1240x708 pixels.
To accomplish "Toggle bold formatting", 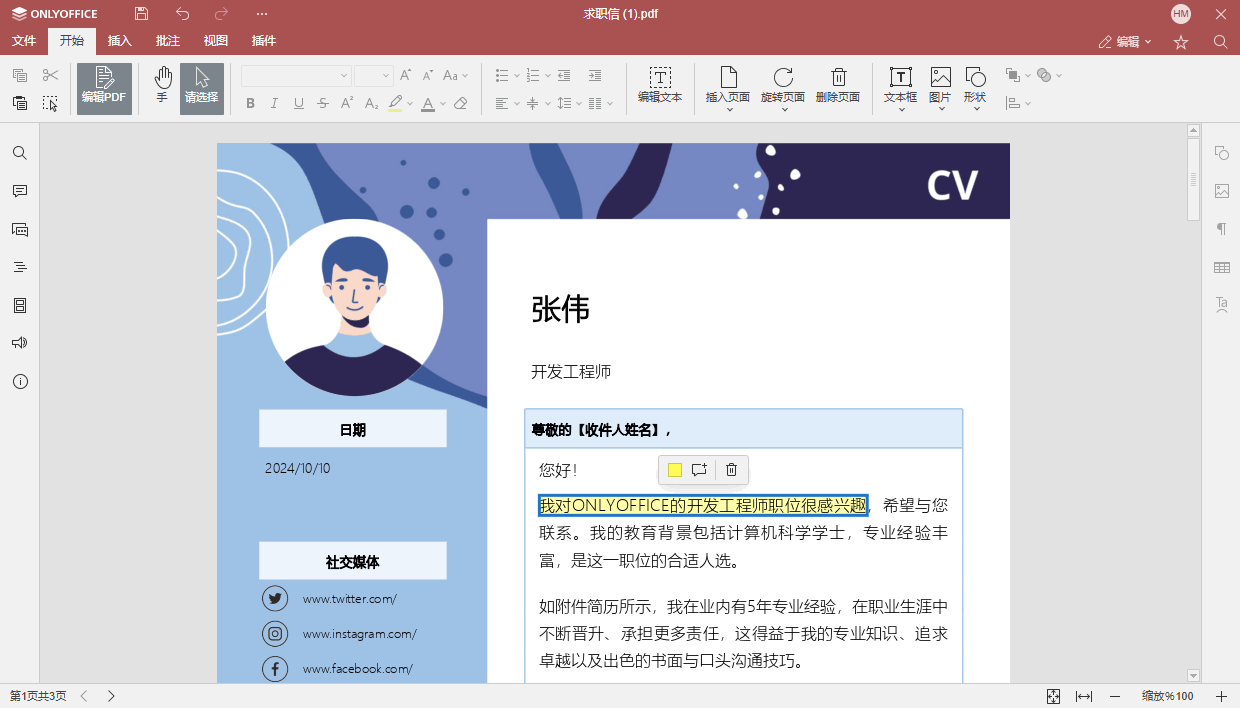I will click(x=250, y=103).
